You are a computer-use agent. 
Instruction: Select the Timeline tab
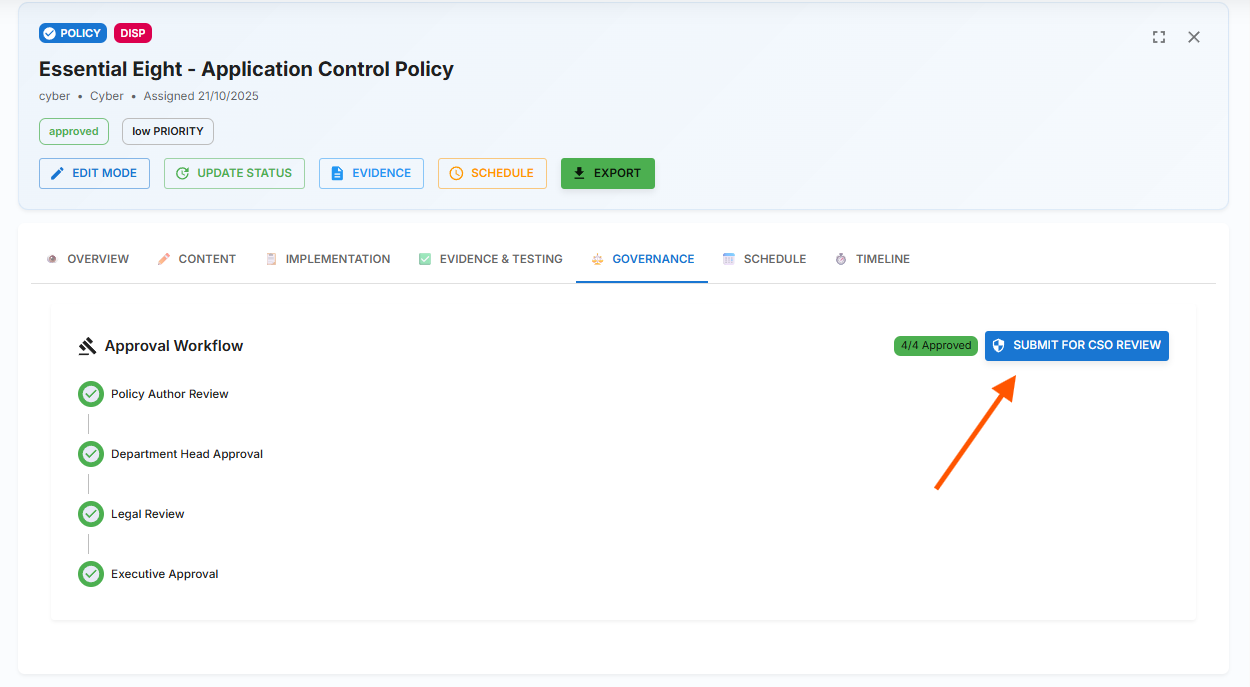(872, 259)
